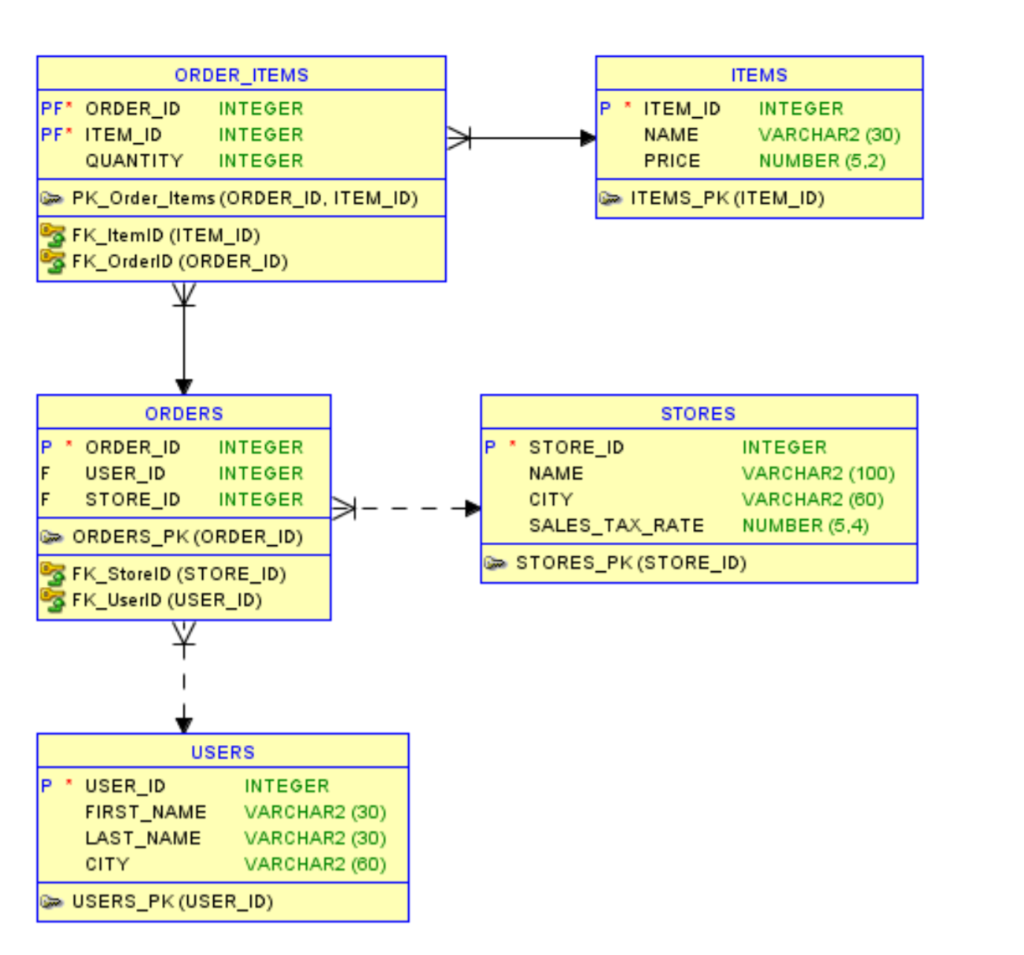This screenshot has height=955, width=1024.
Task: Click the foreign key icon next to FK_ItemID
Action: click(53, 235)
